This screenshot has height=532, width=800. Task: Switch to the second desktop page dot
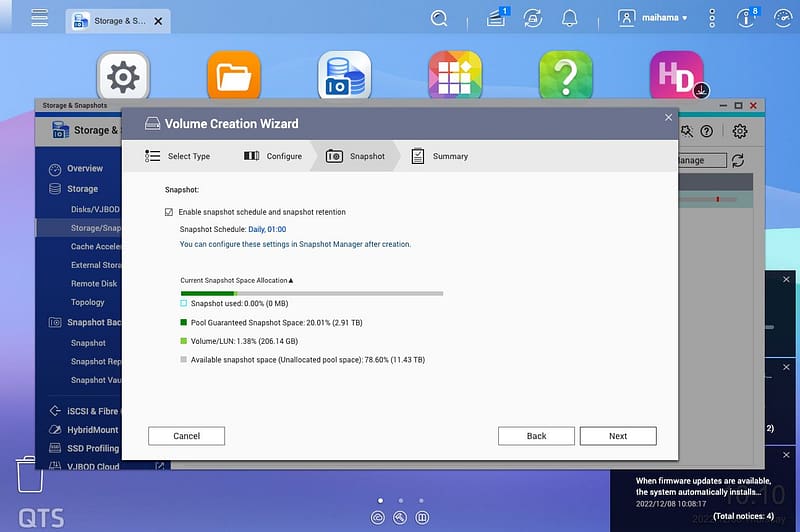tap(401, 500)
